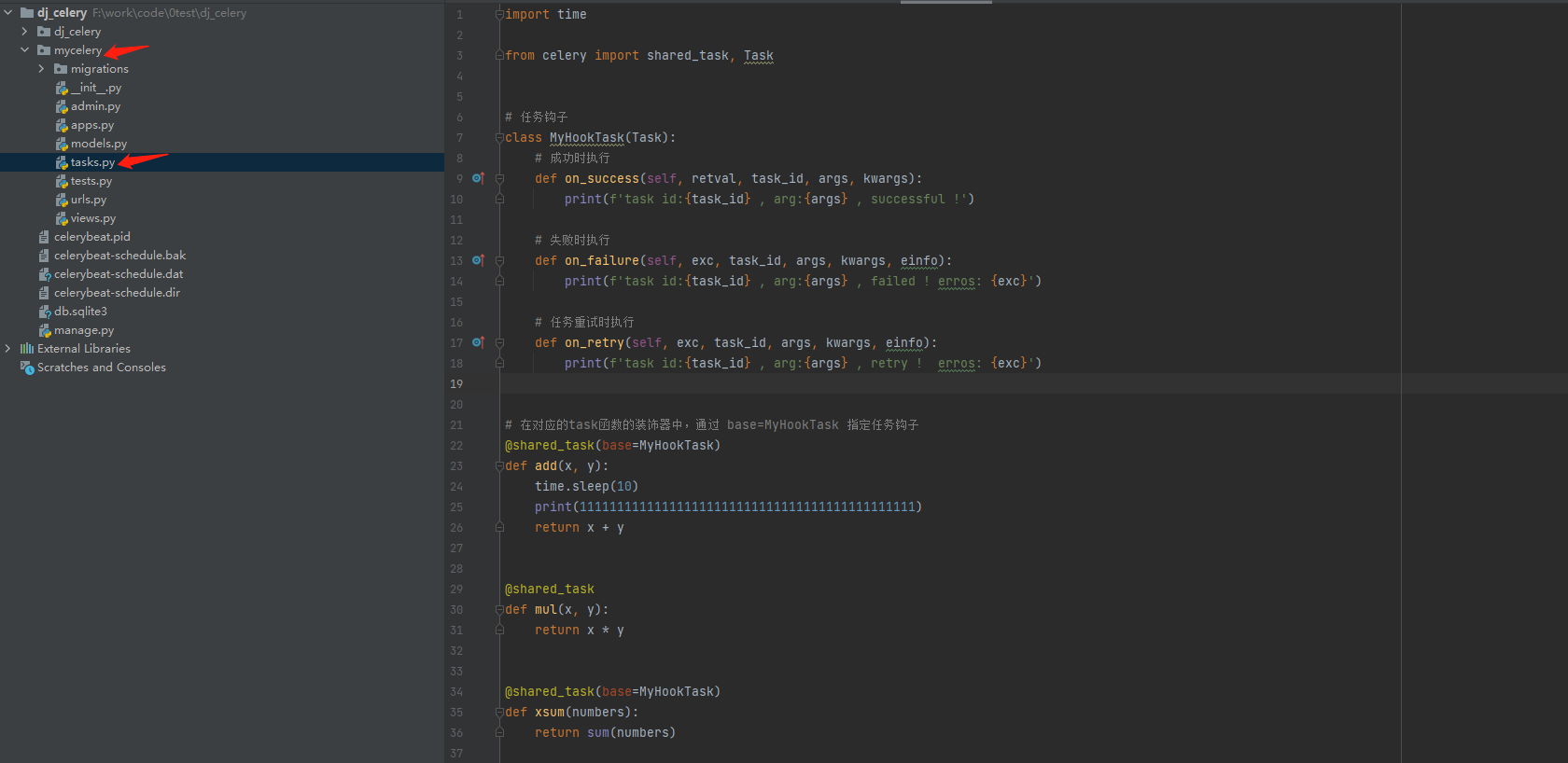This screenshot has height=763, width=1568.
Task: Click the dj_celery project root folder icon
Action: point(27,13)
